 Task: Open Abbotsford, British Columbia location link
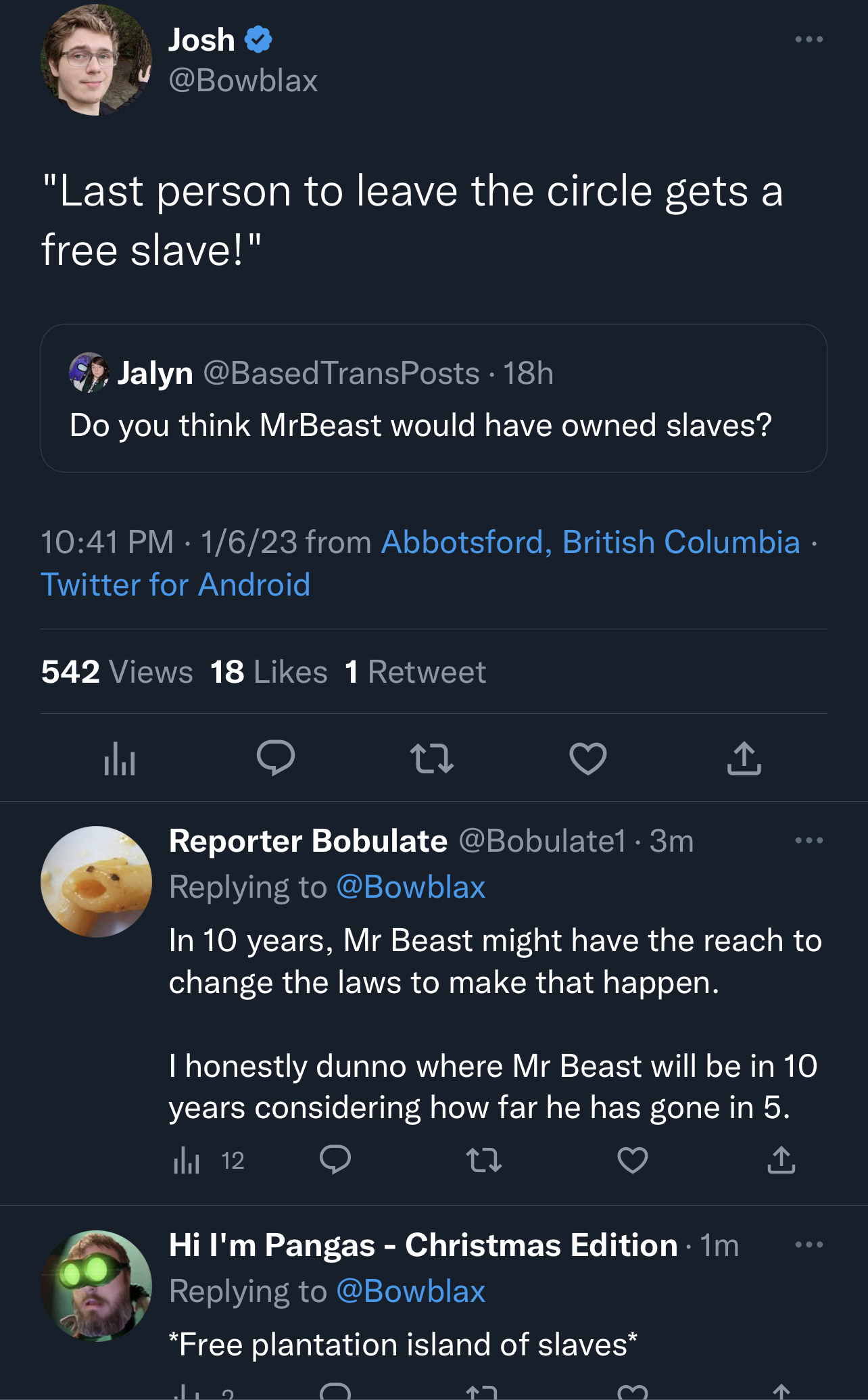tap(590, 541)
